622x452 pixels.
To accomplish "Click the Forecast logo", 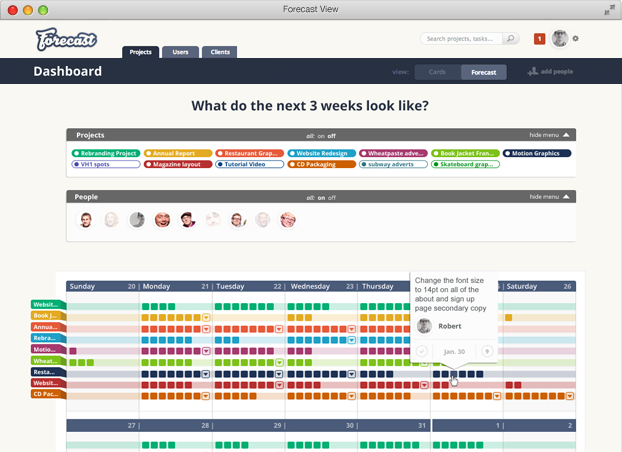I will click(x=66, y=39).
